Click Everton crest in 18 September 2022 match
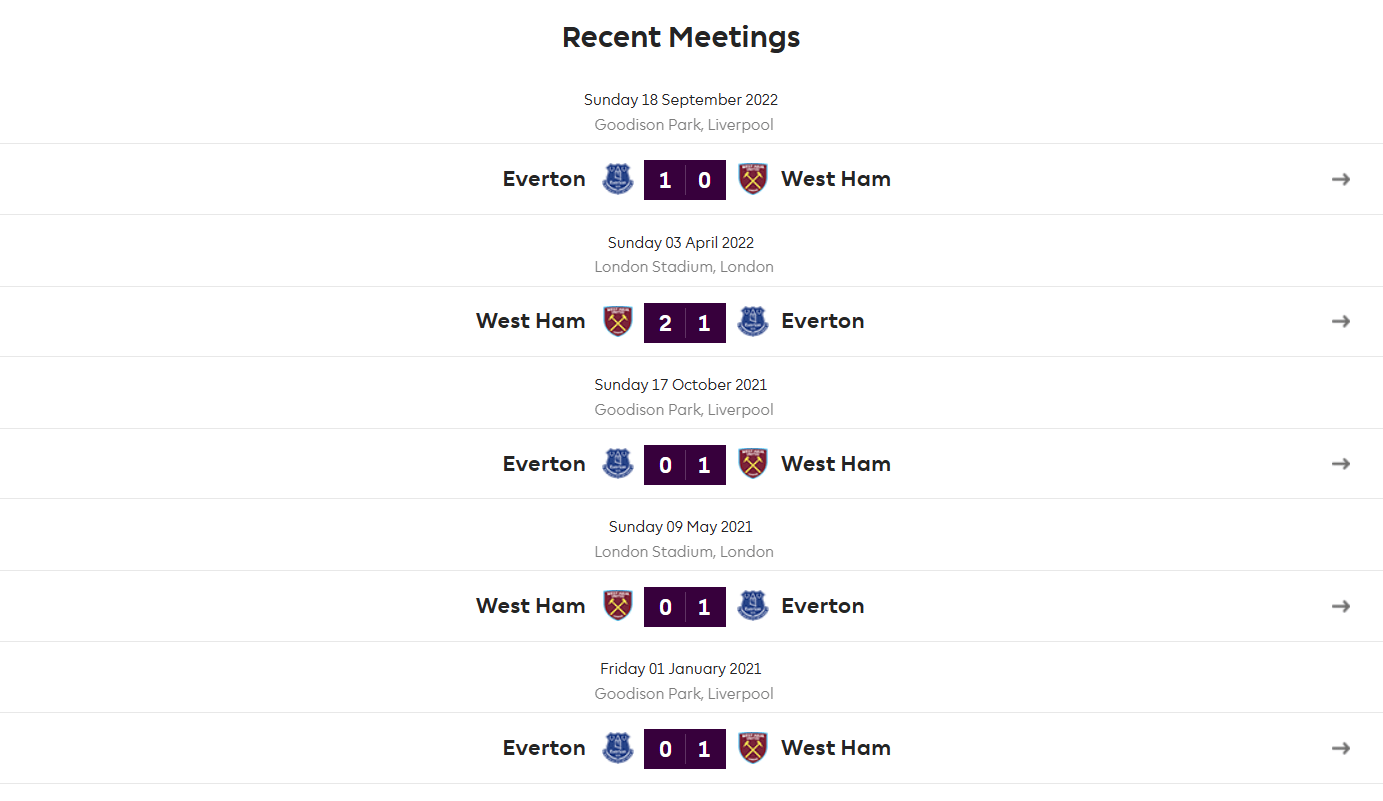The width and height of the screenshot is (1383, 801). [x=618, y=179]
